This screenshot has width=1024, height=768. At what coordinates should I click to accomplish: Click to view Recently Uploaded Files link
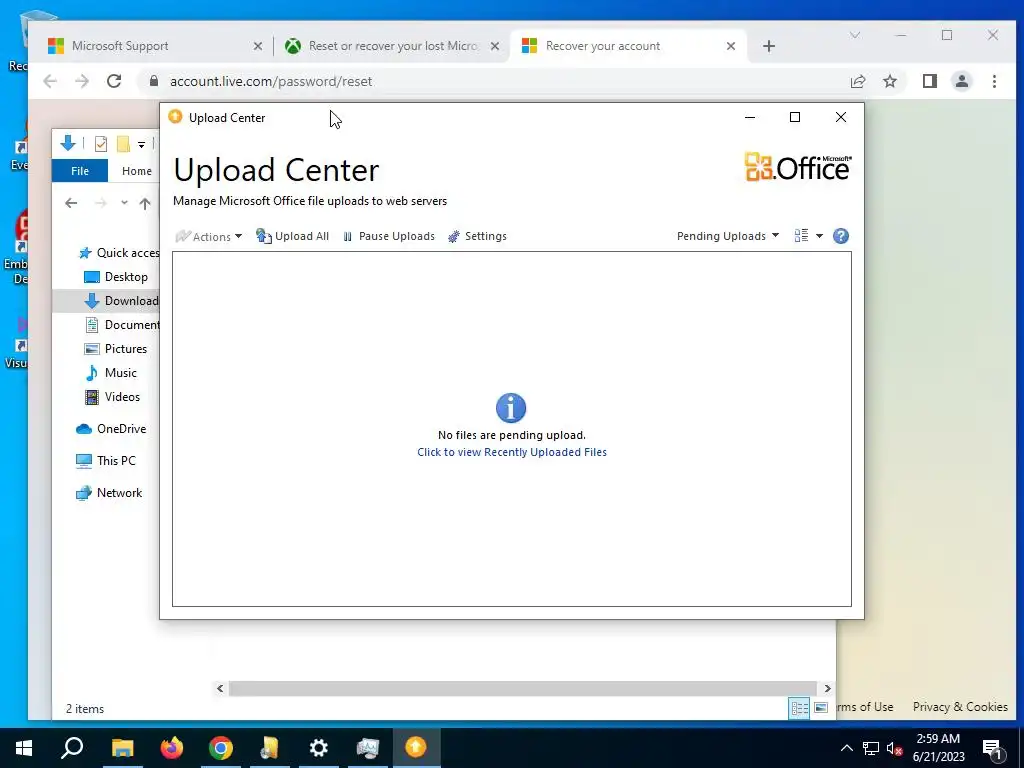point(512,452)
